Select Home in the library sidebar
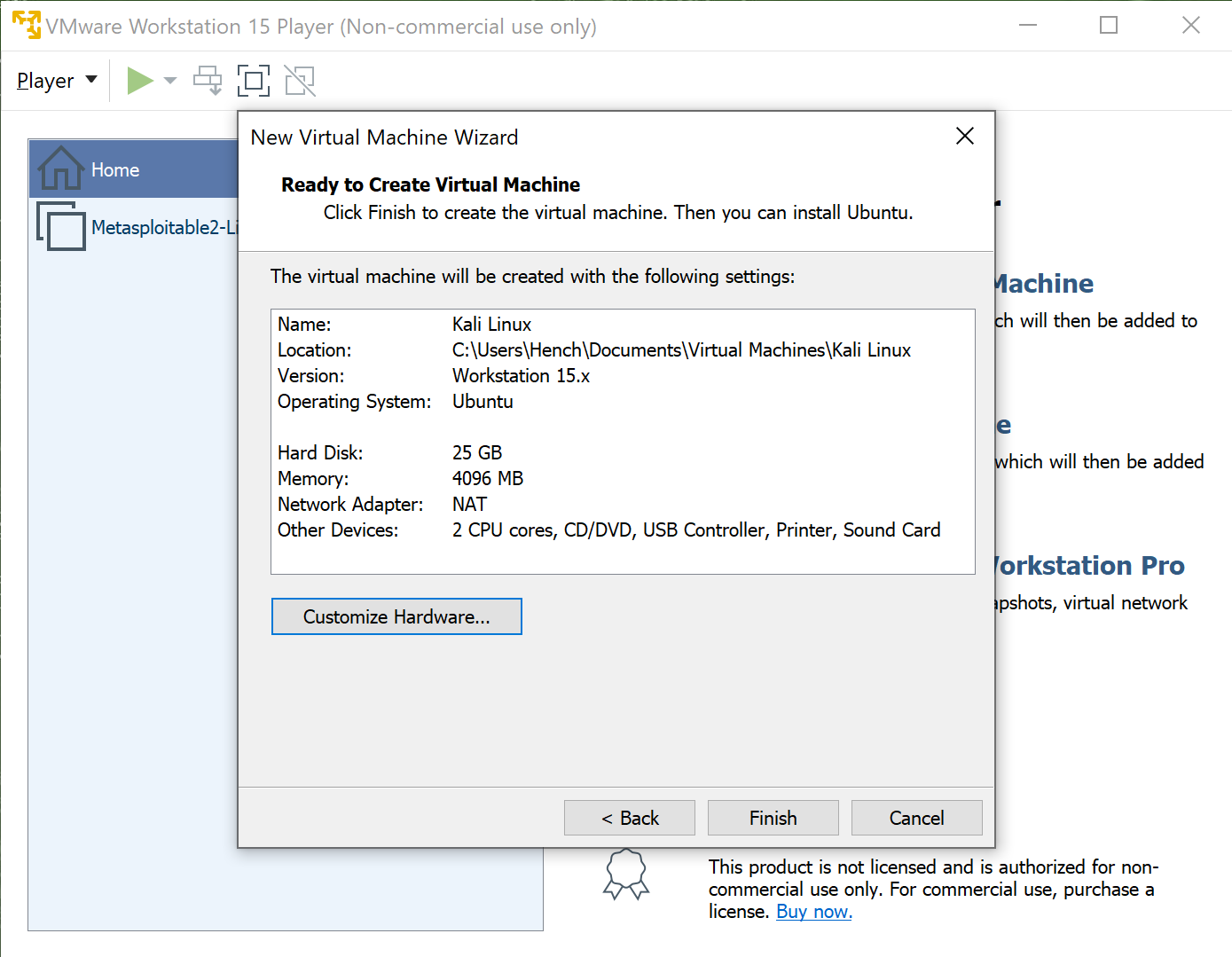 (x=114, y=169)
